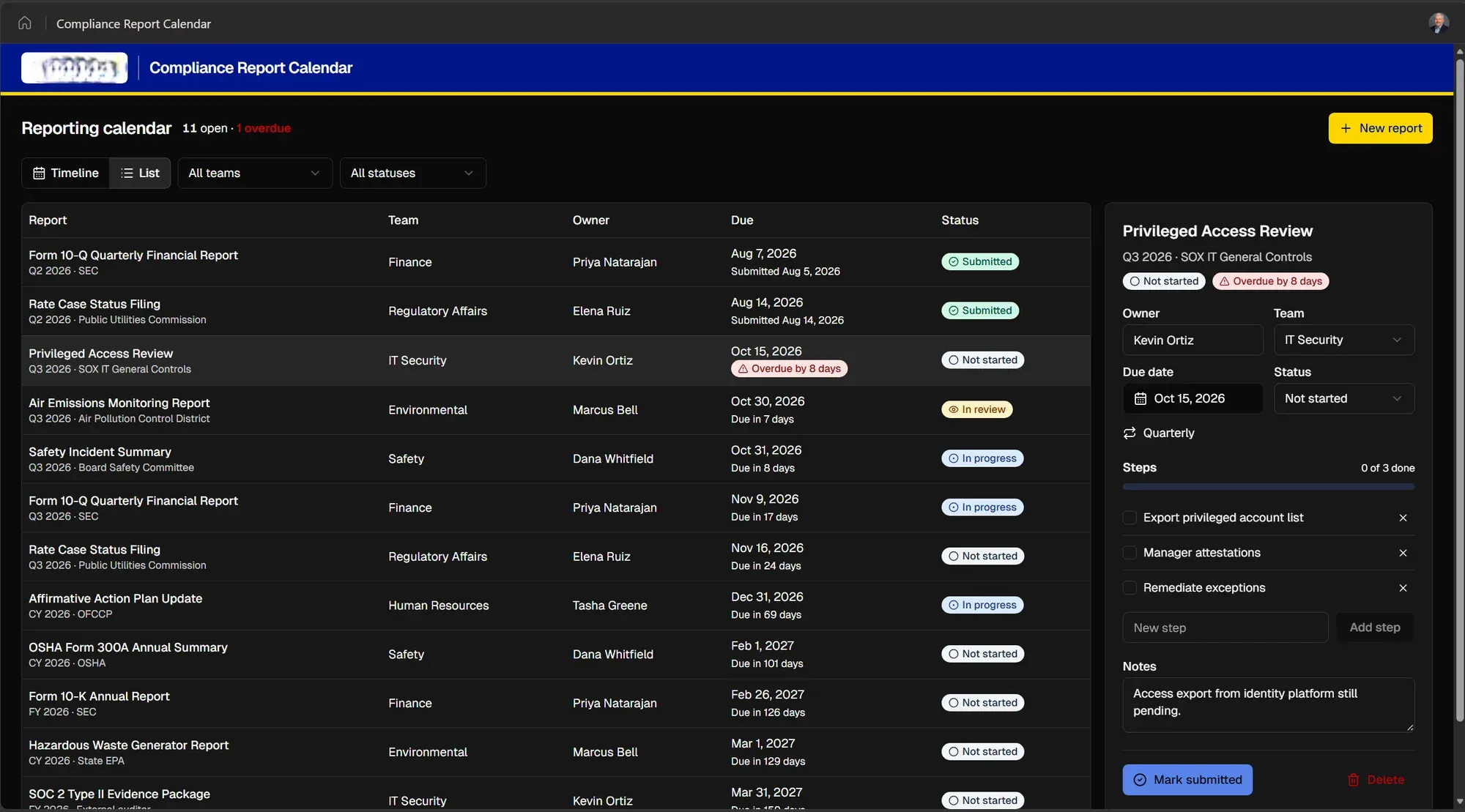Switch to Timeline view
The height and width of the screenshot is (812, 1465).
point(65,173)
